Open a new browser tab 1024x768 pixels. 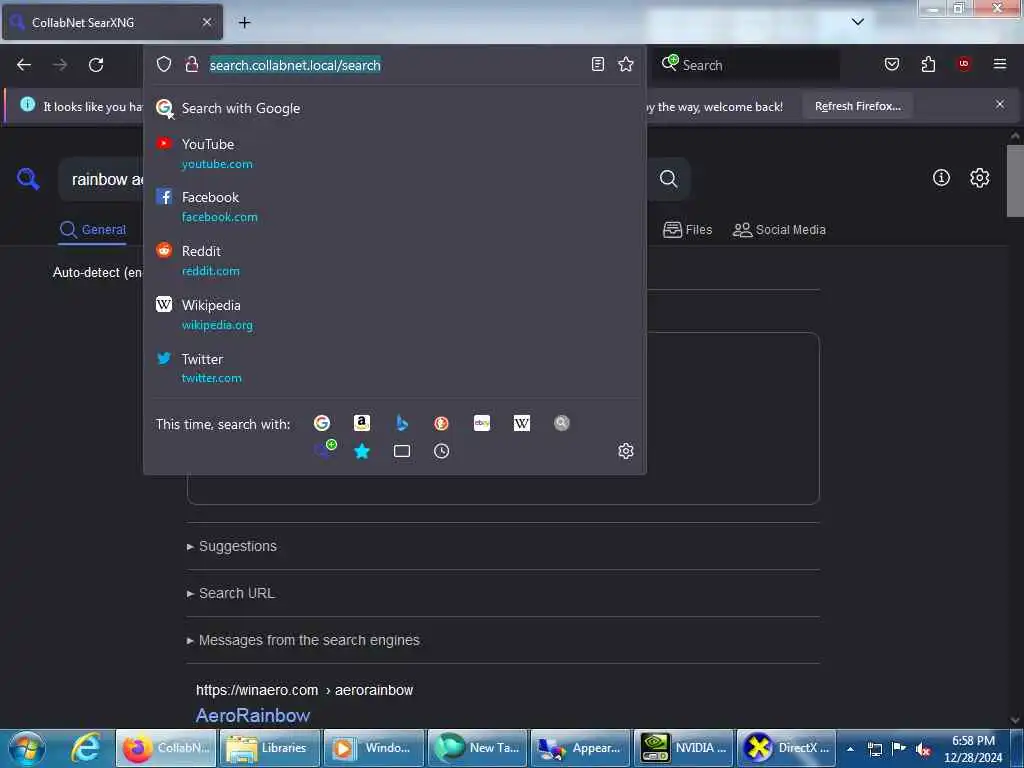[244, 23]
